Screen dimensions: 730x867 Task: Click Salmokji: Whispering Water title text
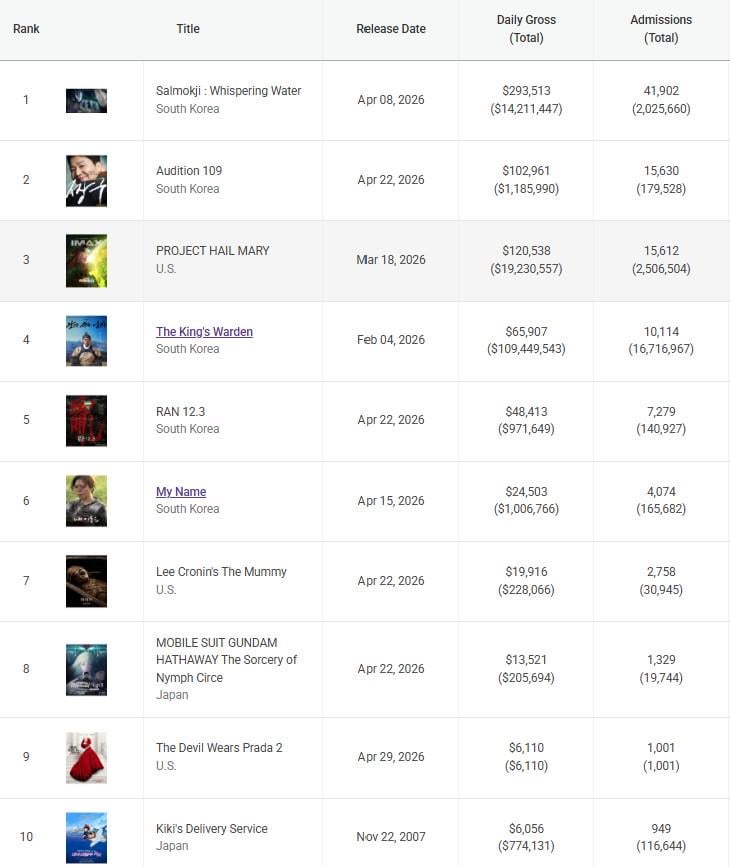tap(228, 91)
